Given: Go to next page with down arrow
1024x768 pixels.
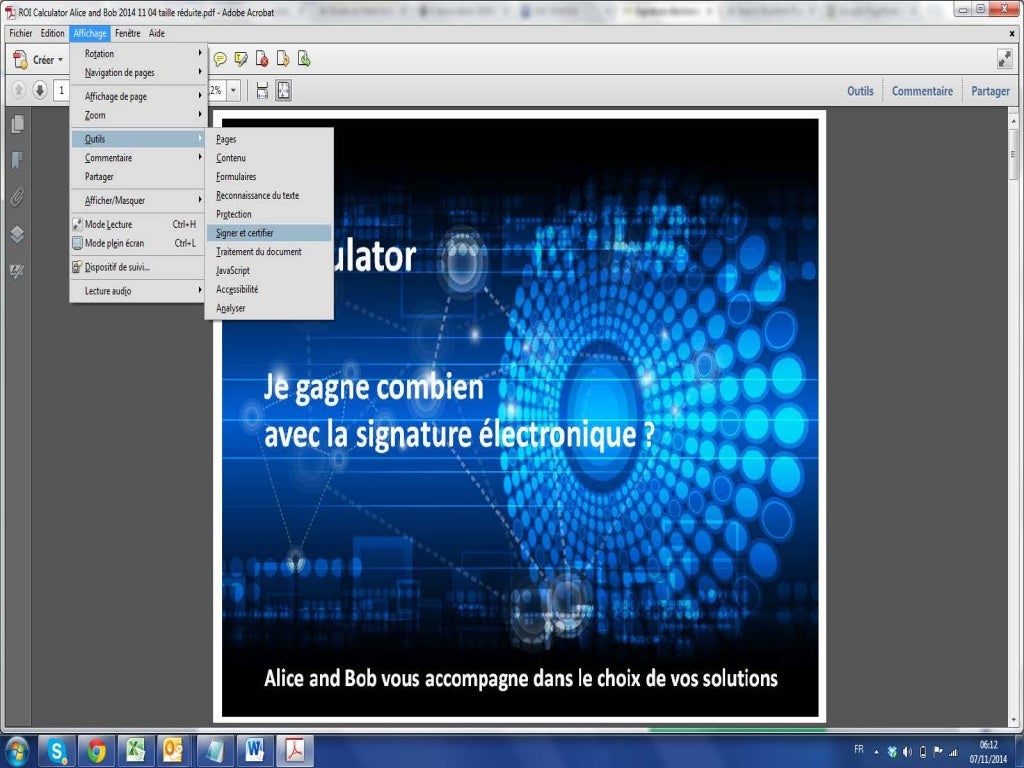Looking at the screenshot, I should (x=40, y=90).
